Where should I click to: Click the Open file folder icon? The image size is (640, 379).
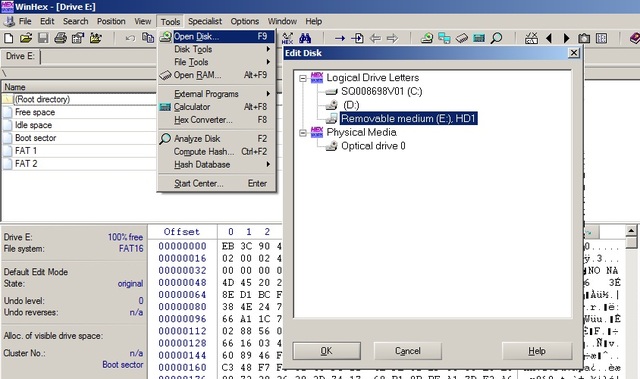coord(26,38)
